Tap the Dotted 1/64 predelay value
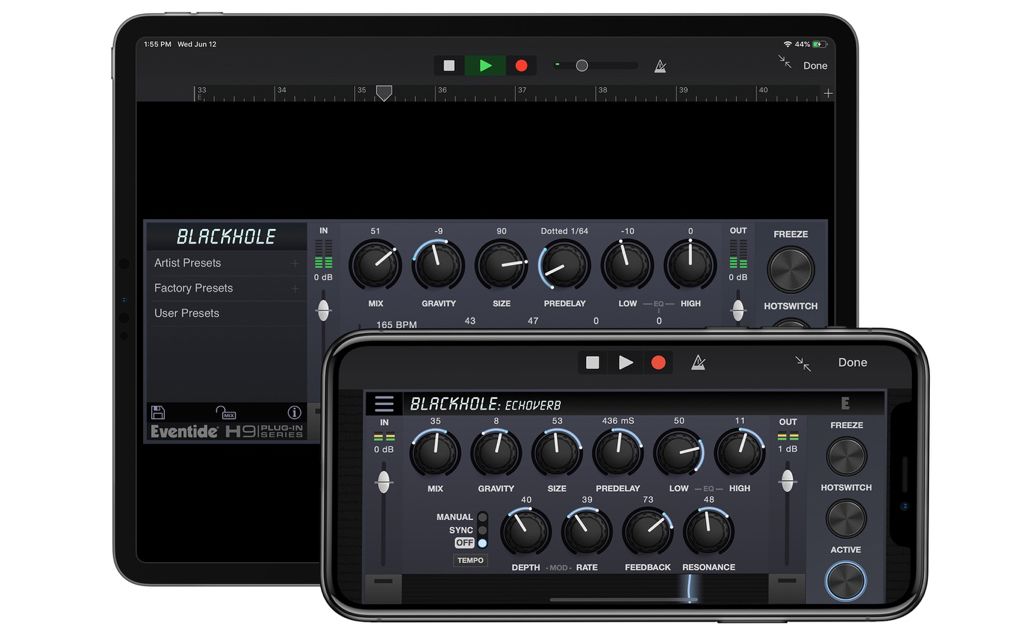Viewport: 1027px width, 637px height. [x=564, y=231]
